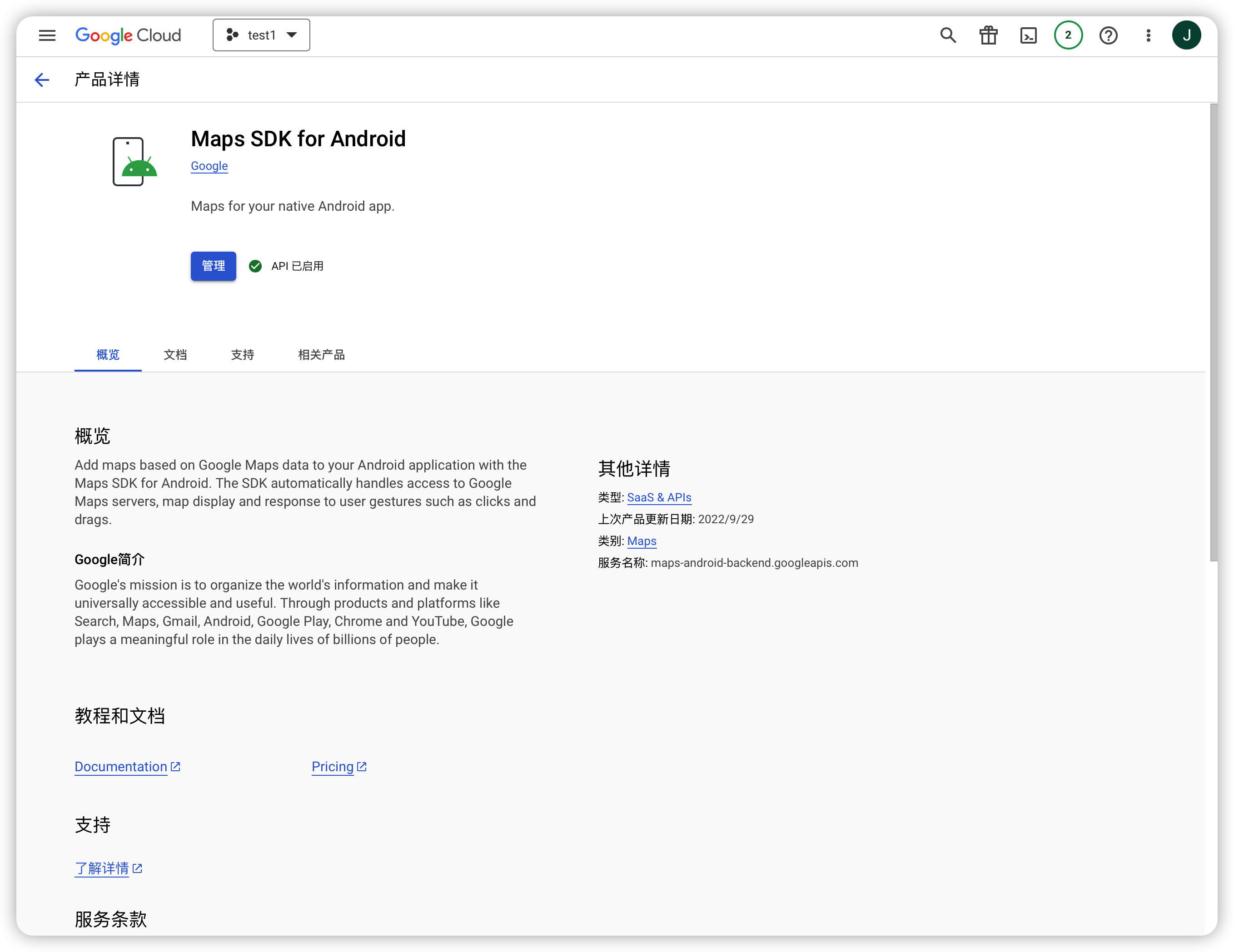The width and height of the screenshot is (1234, 952).
Task: Click the 服务条款 section heading
Action: [x=111, y=919]
